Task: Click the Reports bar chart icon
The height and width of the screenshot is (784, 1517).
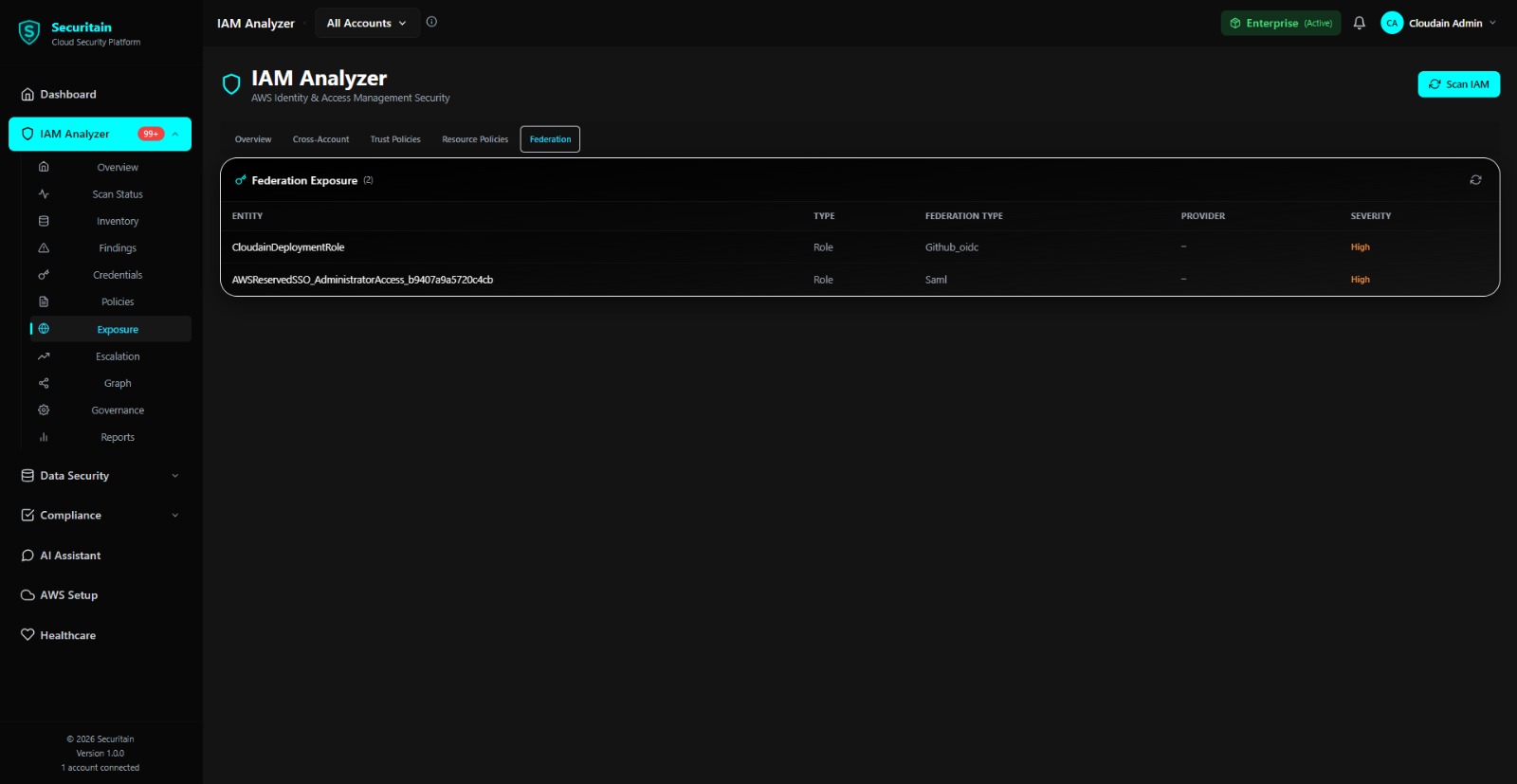Action: click(44, 437)
